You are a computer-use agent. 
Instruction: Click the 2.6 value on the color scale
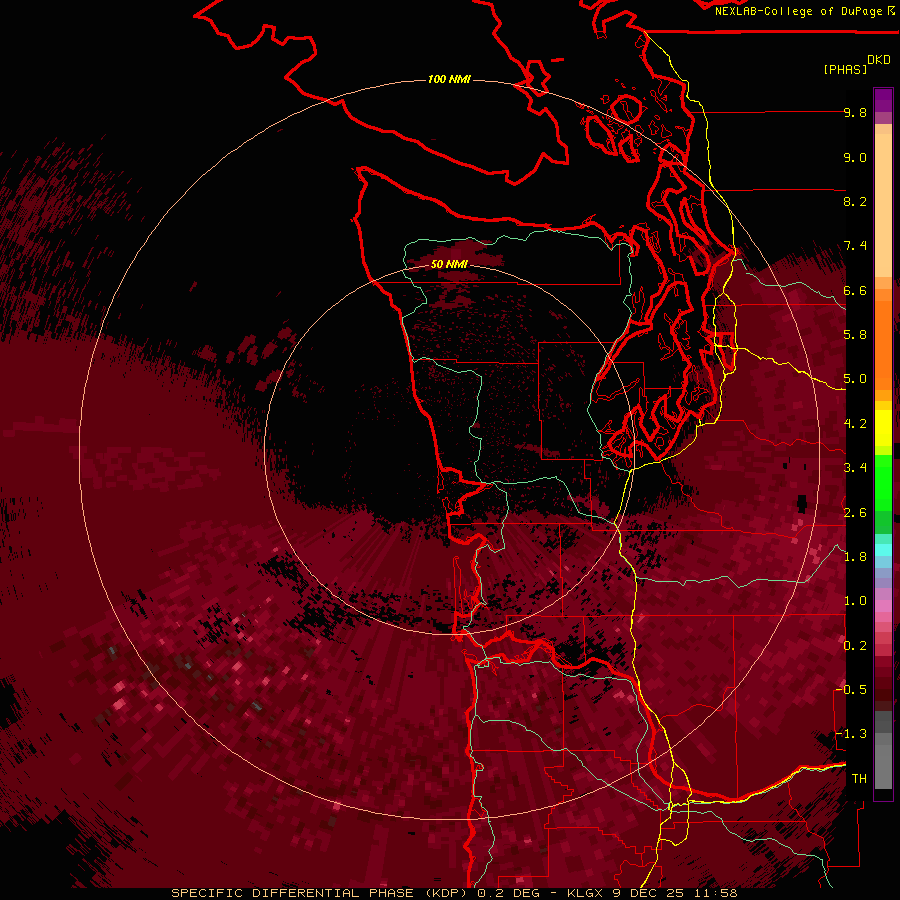855,513
